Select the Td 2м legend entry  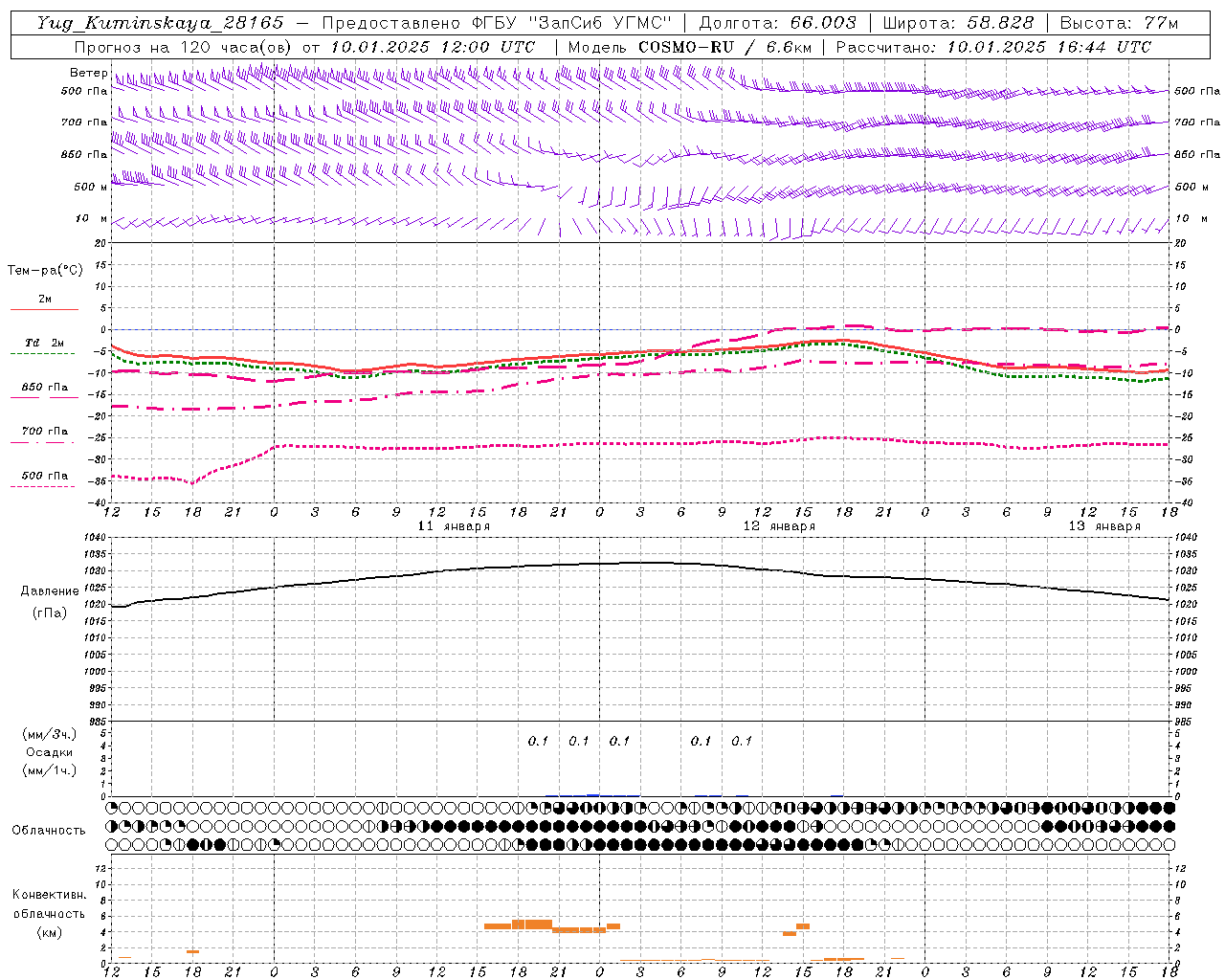click(45, 343)
